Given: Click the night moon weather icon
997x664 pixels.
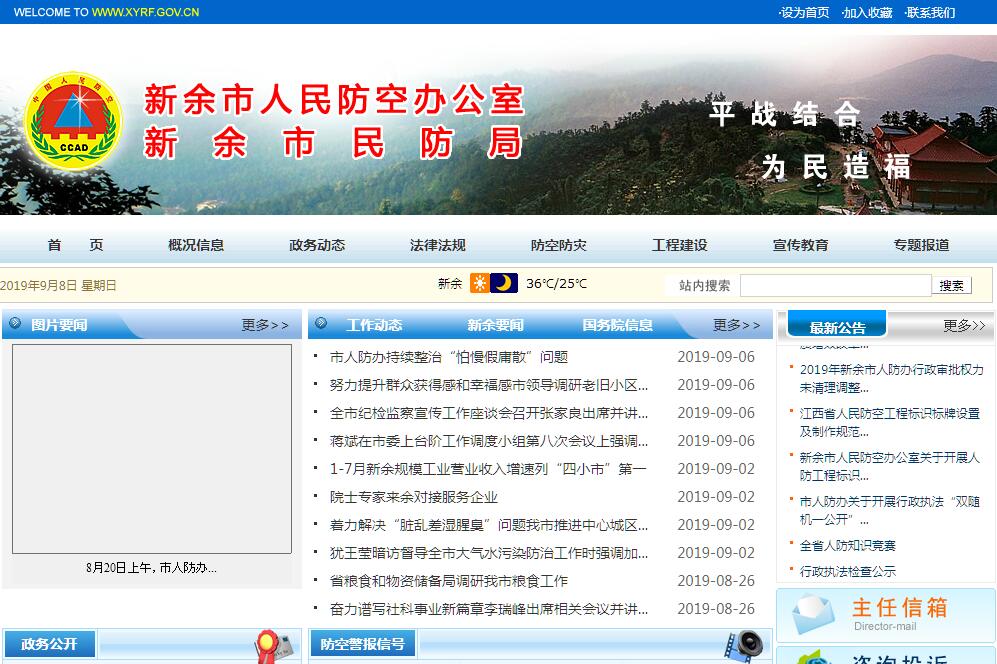Looking at the screenshot, I should pyautogui.click(x=505, y=284).
